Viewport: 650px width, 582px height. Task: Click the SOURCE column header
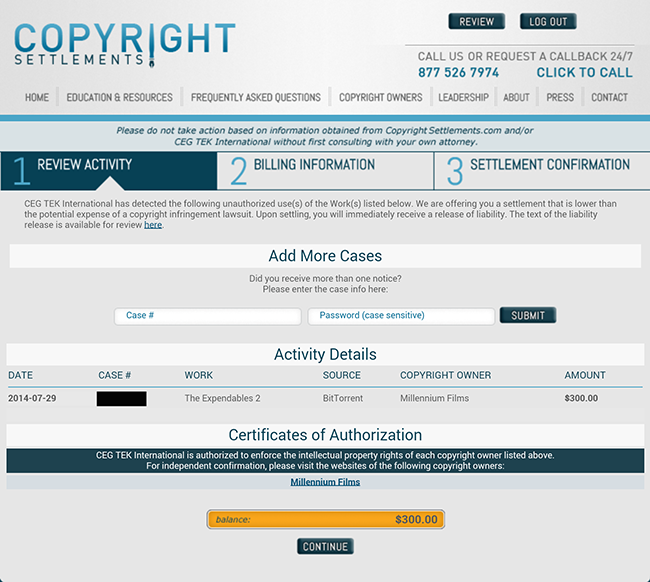point(342,375)
